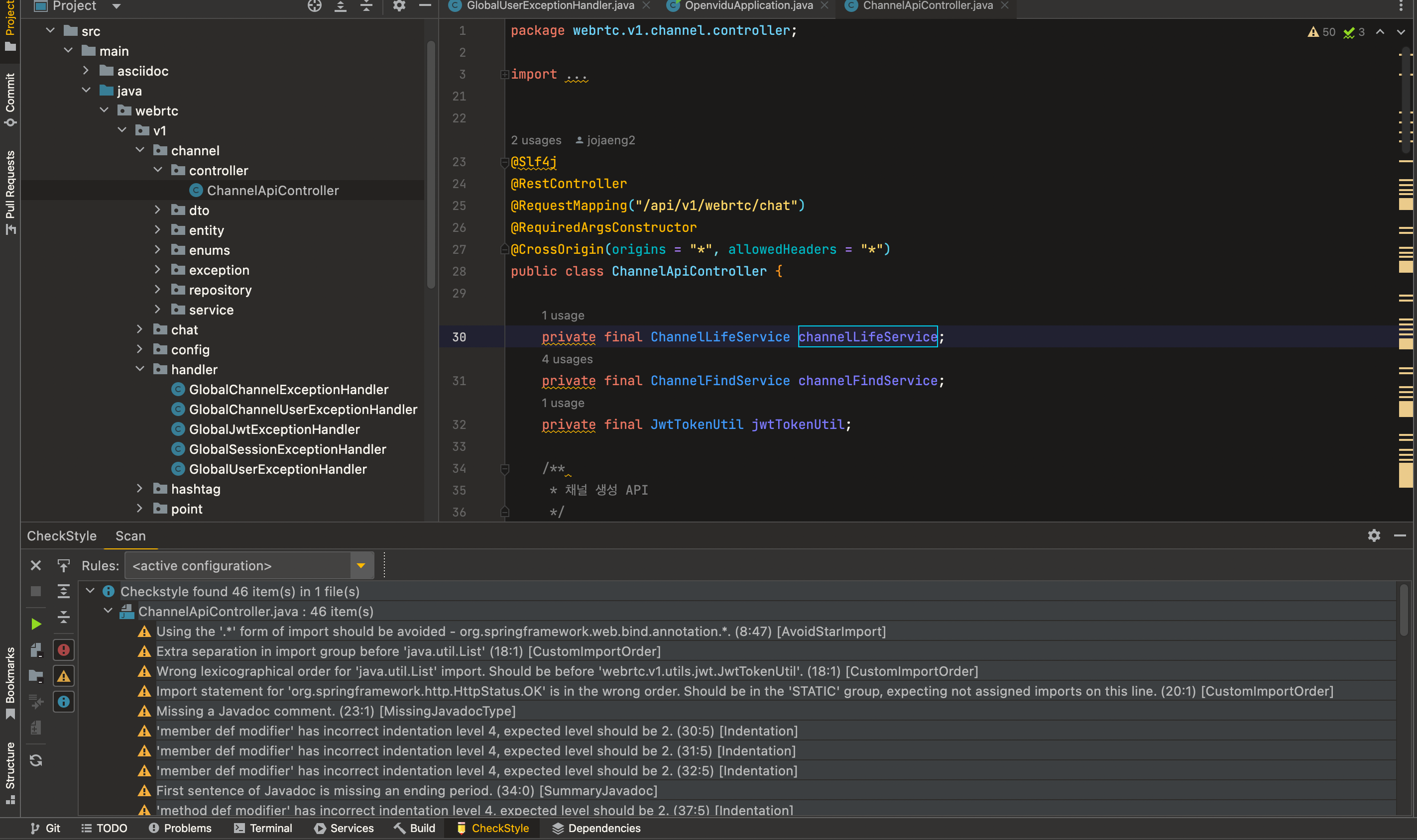This screenshot has height=840, width=1417.
Task: Click yellow warning stripe in editor scrollbar
Action: tap(1405, 204)
